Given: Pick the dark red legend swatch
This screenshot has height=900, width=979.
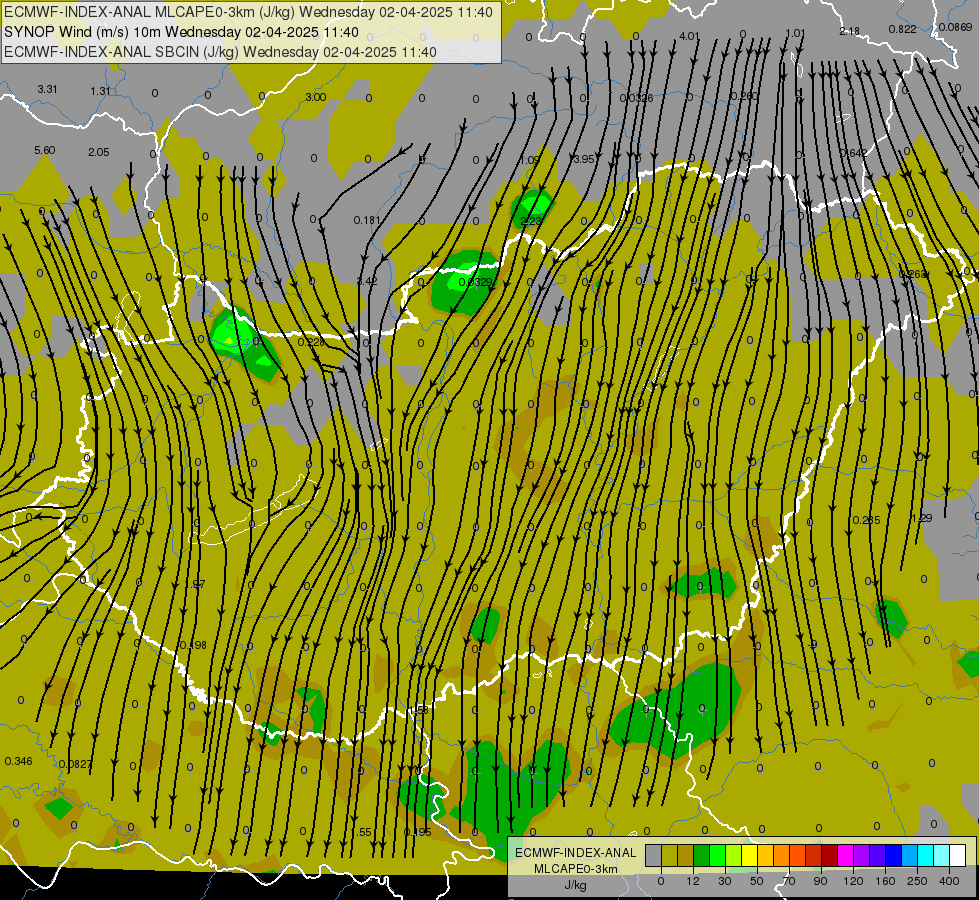Looking at the screenshot, I should [829, 855].
